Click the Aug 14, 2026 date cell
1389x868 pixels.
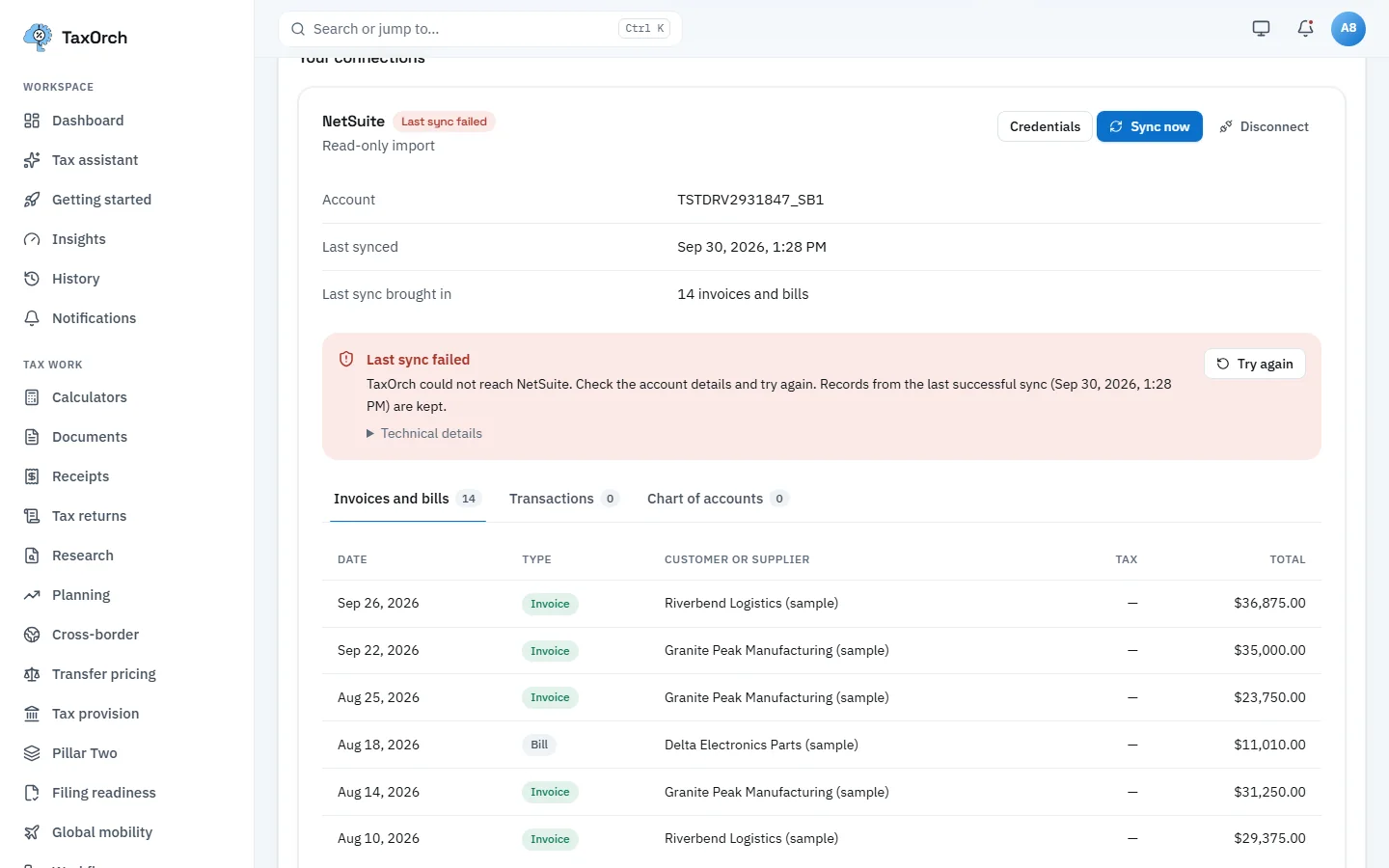coord(378,793)
